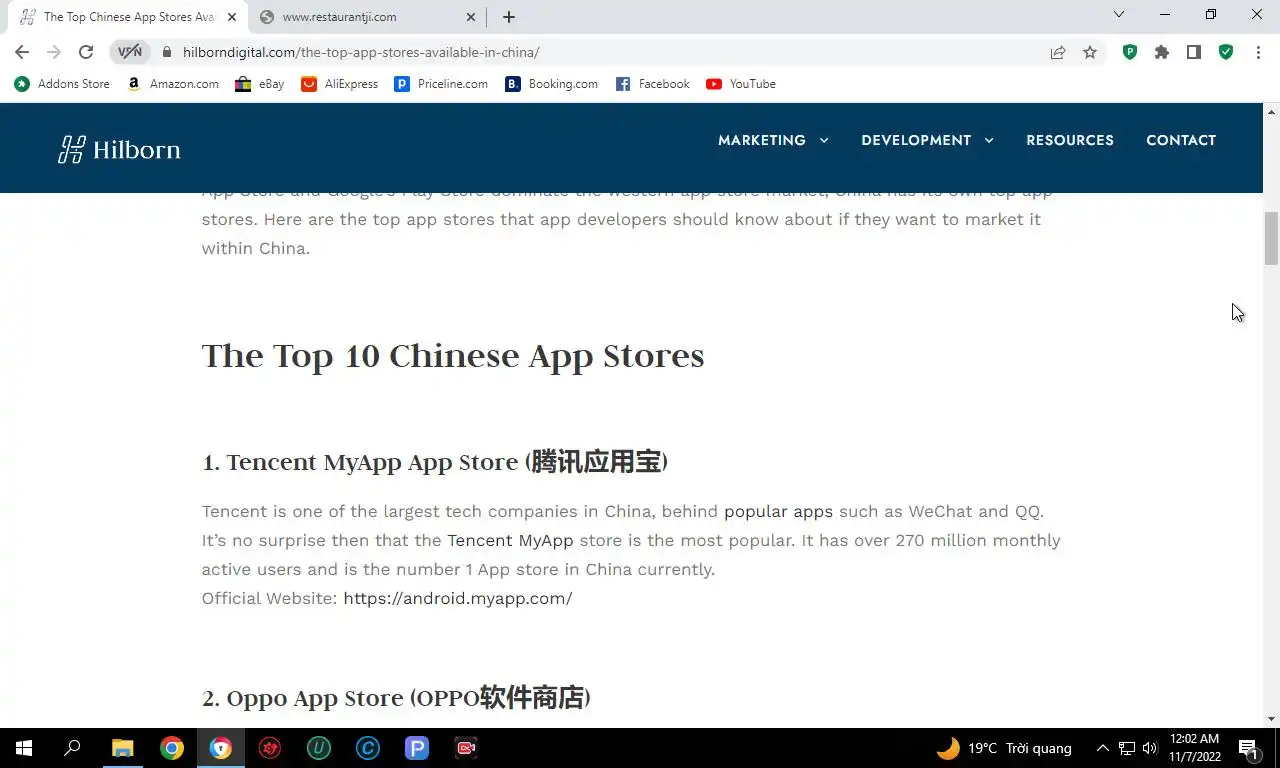Viewport: 1280px width, 768px height.
Task: Toggle the browser side panel icon
Action: pos(1194,52)
